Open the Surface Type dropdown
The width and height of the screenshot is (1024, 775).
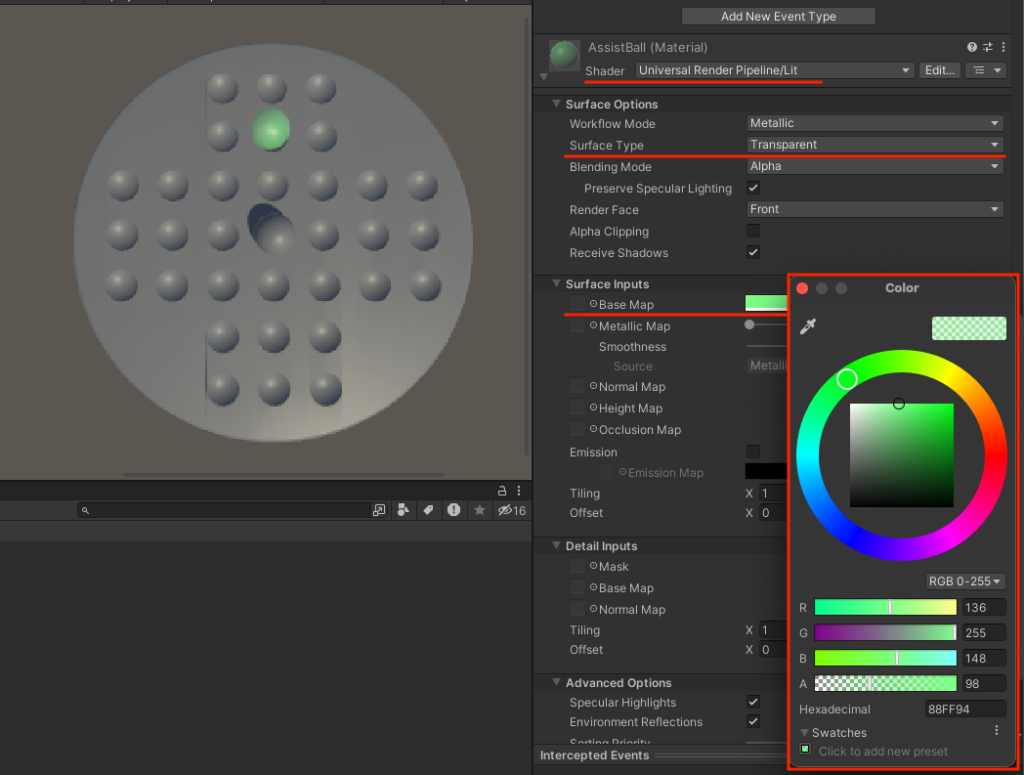pos(873,144)
